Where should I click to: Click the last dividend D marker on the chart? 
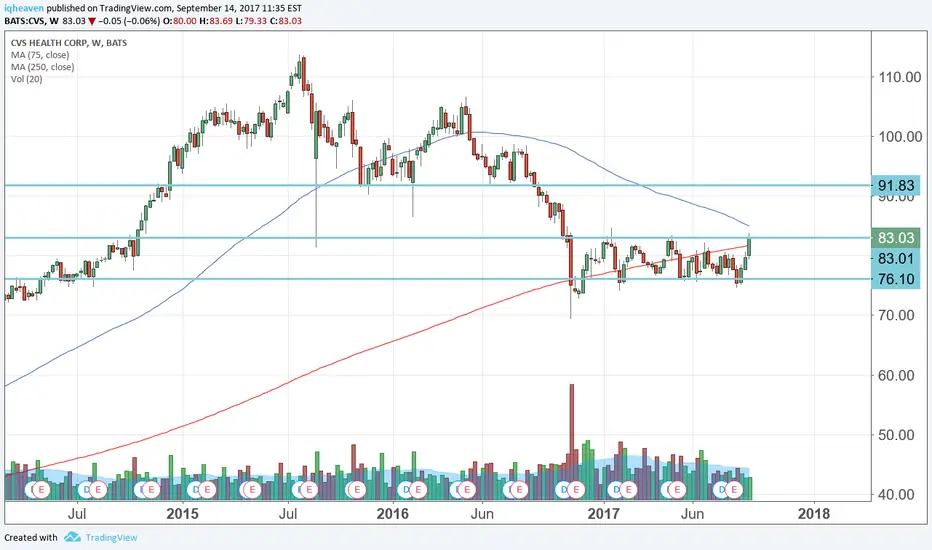point(722,490)
